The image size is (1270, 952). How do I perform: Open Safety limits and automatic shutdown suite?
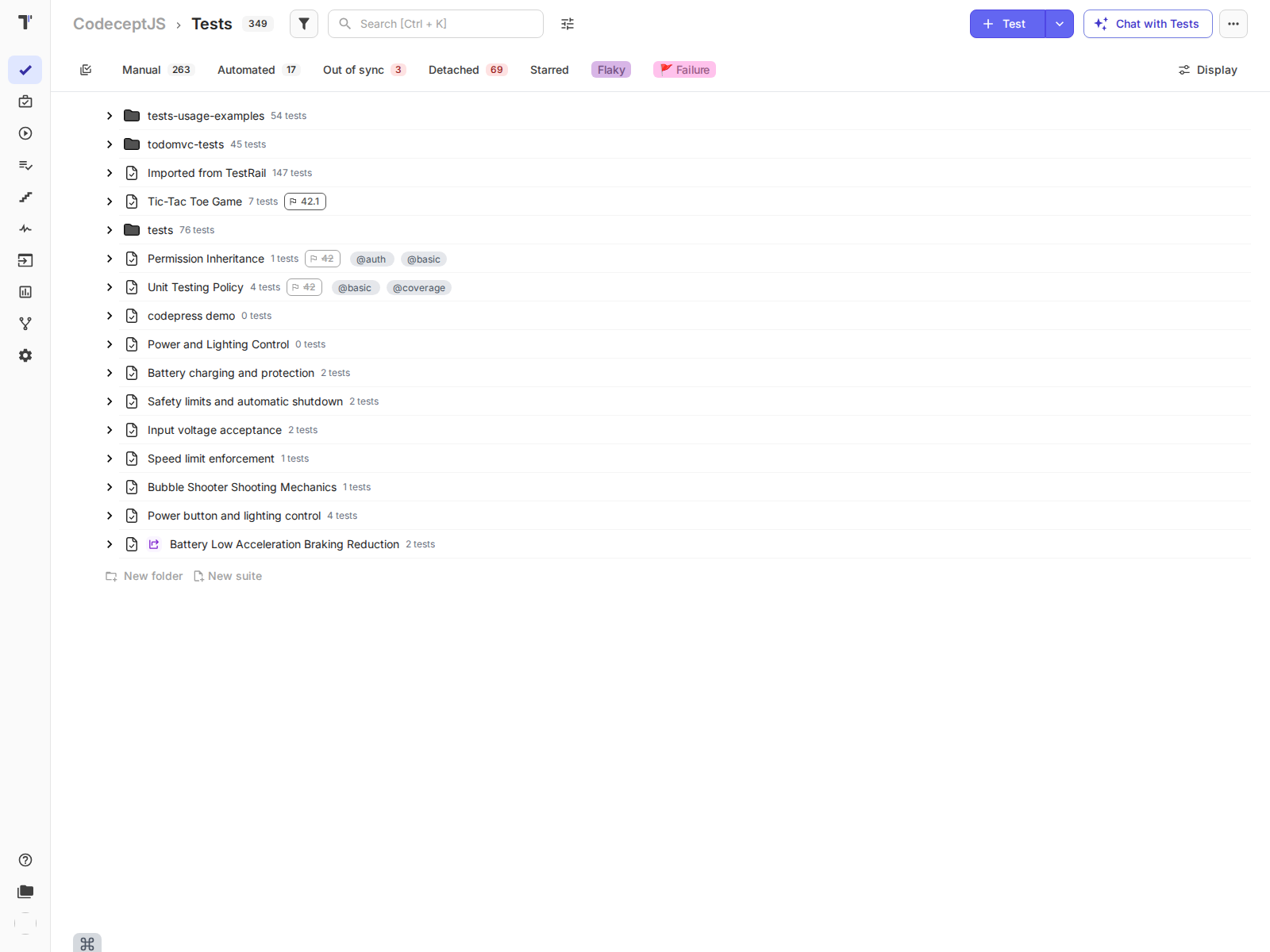click(x=245, y=401)
